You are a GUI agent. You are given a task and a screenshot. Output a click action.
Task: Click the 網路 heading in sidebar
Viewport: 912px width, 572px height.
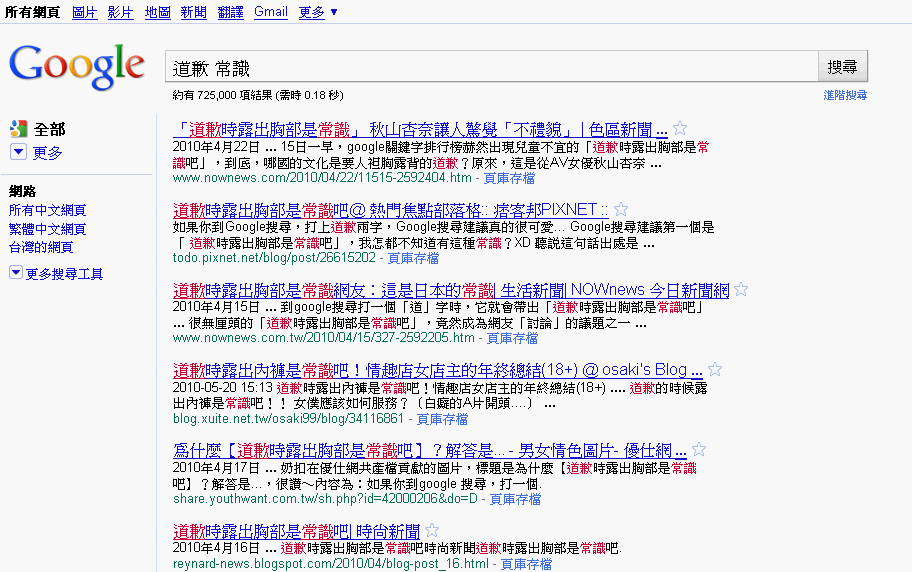coord(23,191)
